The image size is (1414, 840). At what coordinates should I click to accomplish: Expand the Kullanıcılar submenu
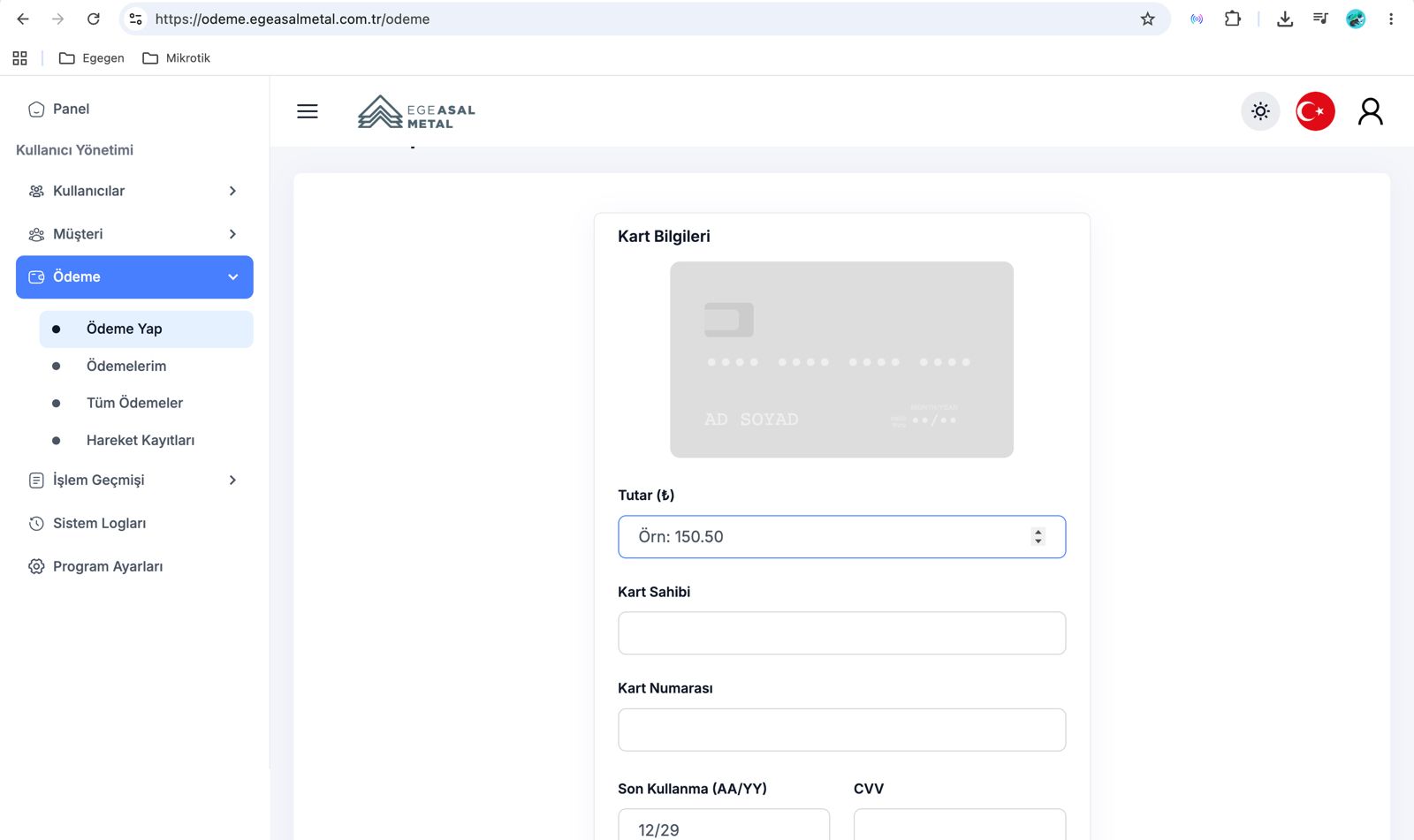coord(134,191)
